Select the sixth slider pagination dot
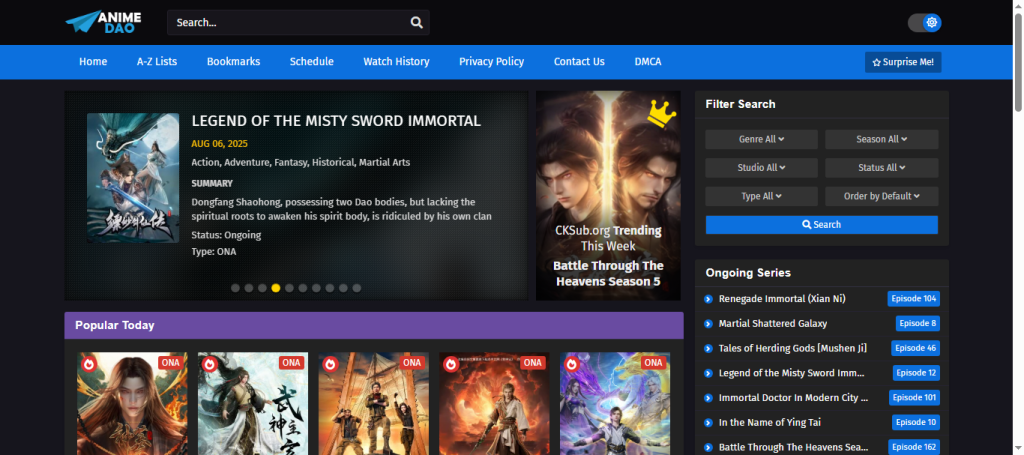The width and height of the screenshot is (1024, 455). (x=303, y=288)
